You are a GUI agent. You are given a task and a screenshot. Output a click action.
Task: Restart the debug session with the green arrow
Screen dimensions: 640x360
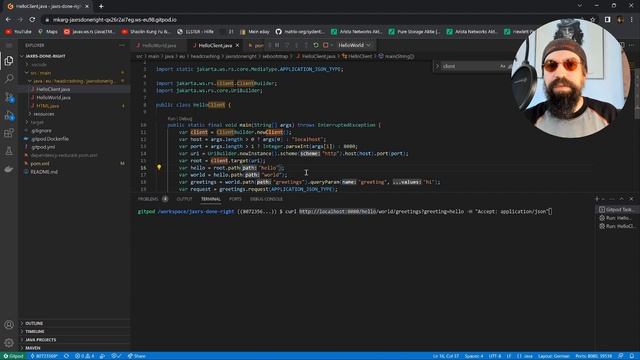coord(316,45)
